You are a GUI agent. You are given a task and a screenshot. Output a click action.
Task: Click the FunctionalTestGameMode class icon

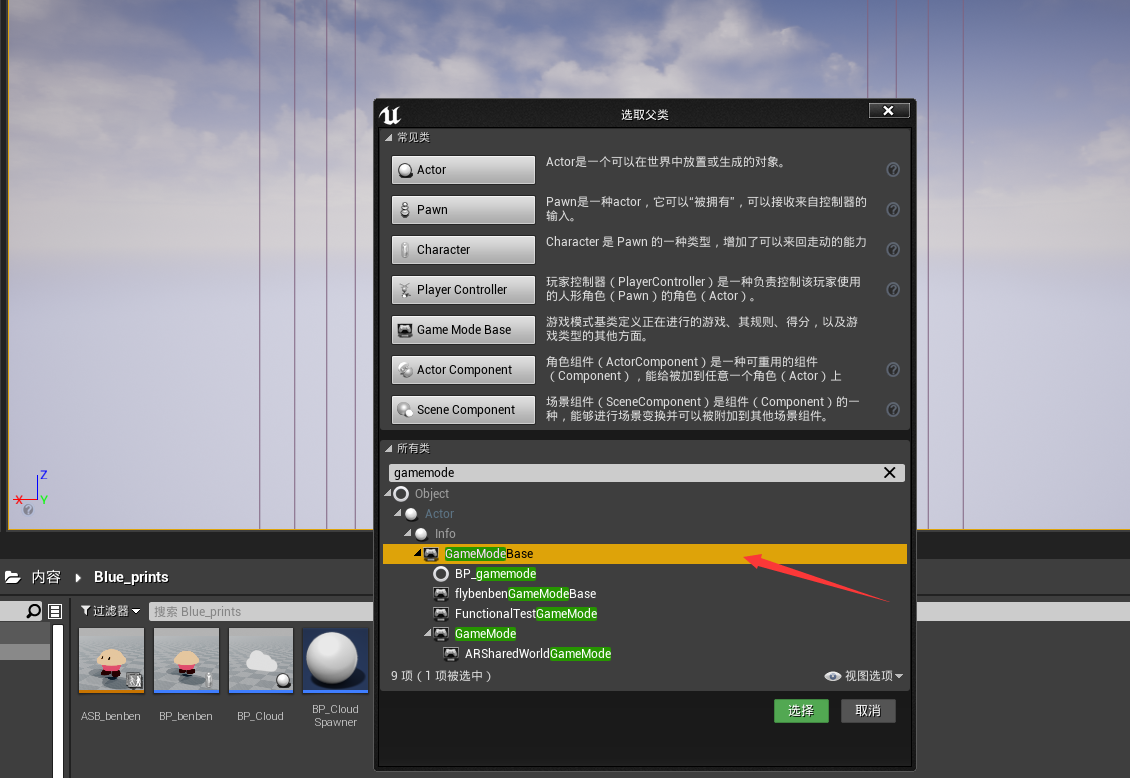(x=441, y=614)
